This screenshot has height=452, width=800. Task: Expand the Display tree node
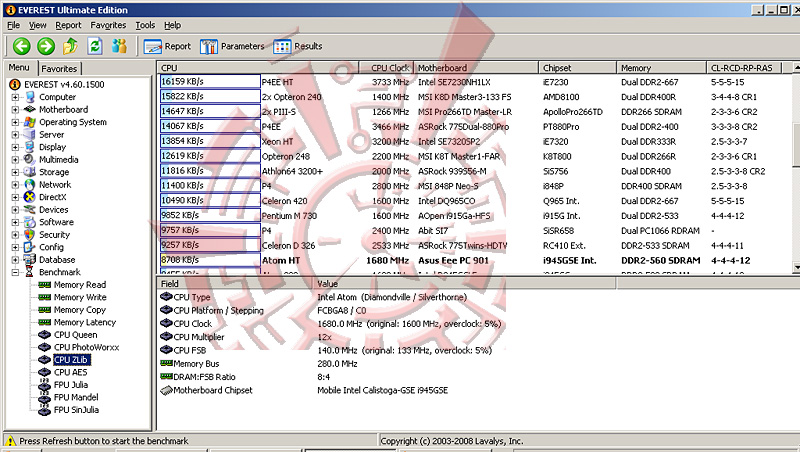[x=15, y=147]
